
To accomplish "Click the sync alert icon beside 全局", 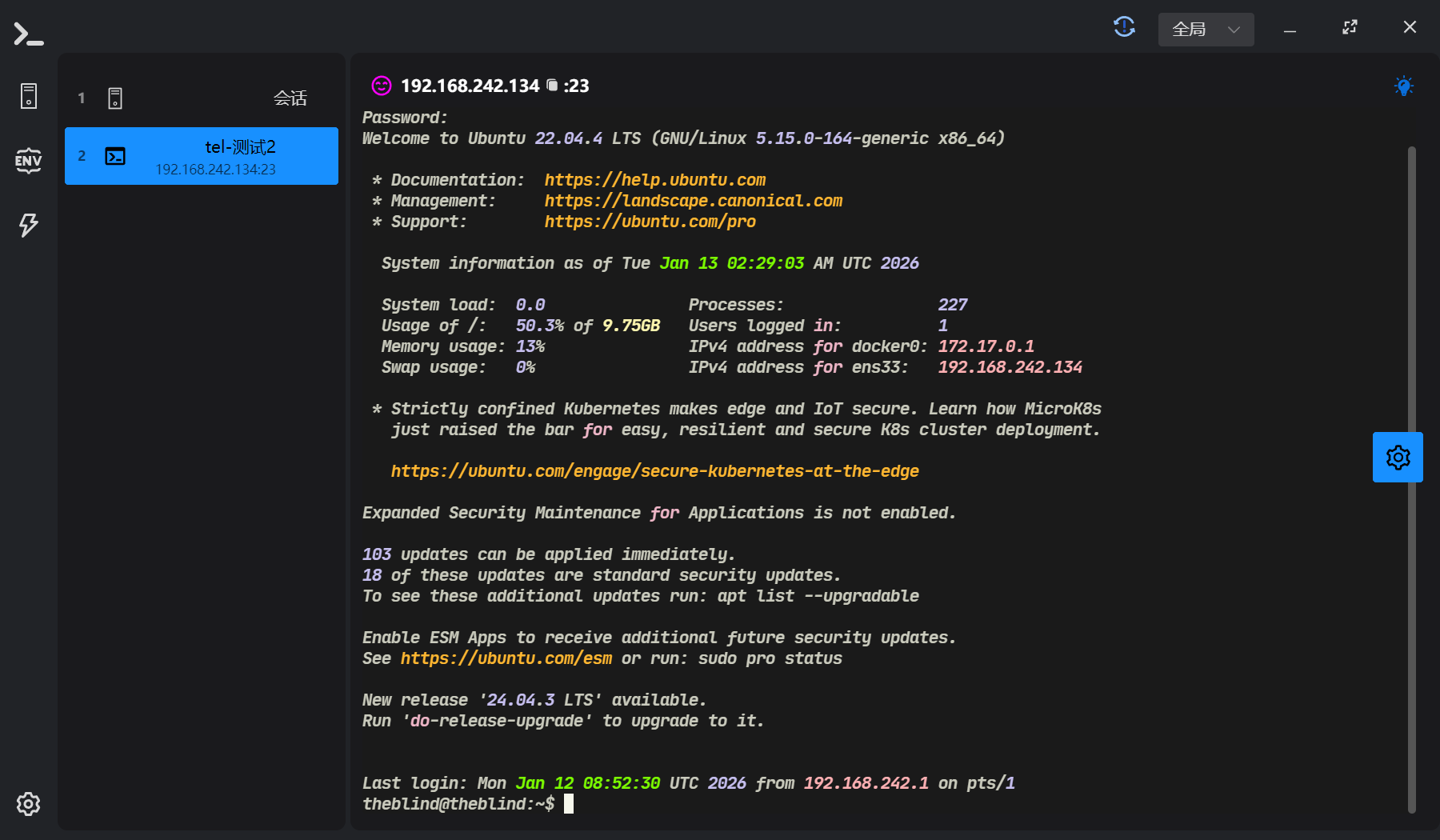I will click(x=1124, y=28).
